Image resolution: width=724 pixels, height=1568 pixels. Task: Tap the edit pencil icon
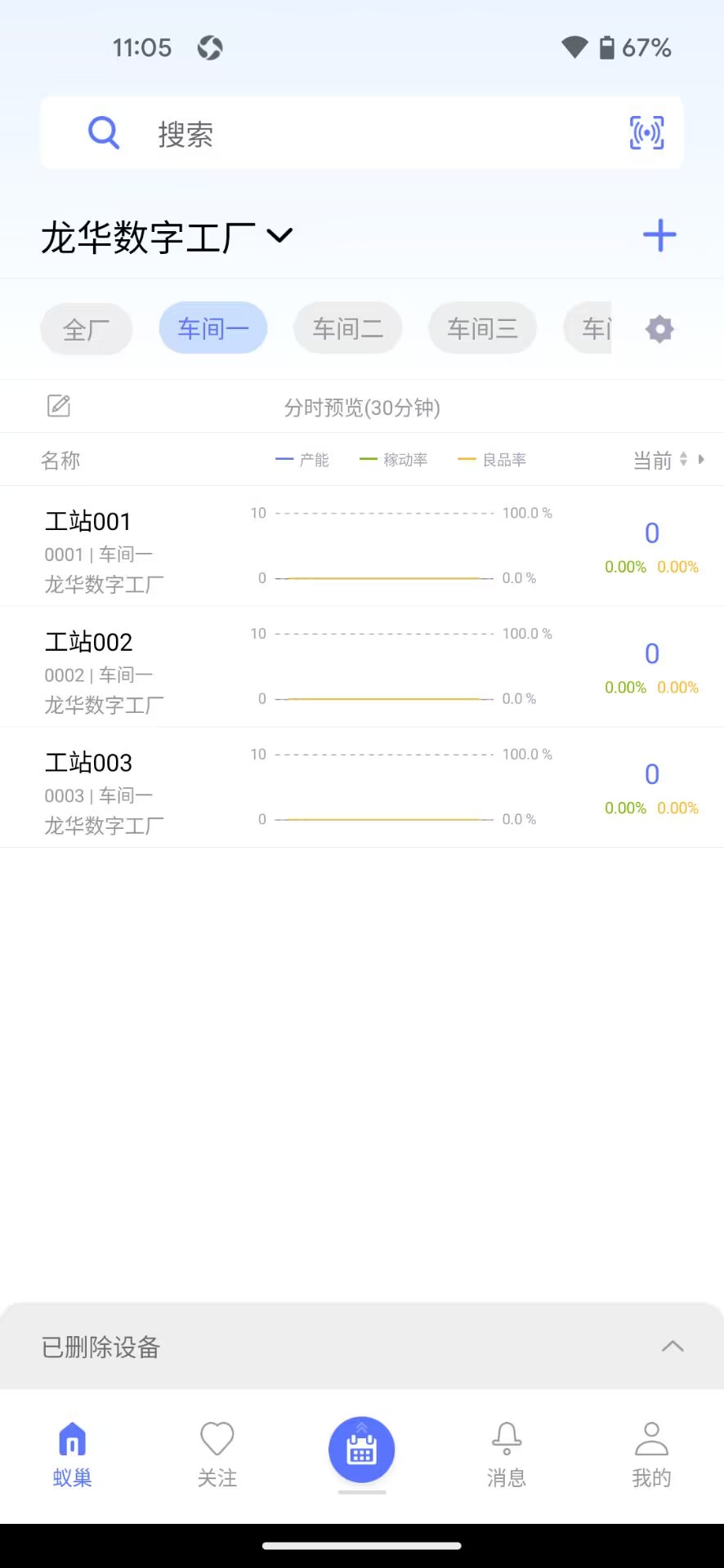click(59, 406)
